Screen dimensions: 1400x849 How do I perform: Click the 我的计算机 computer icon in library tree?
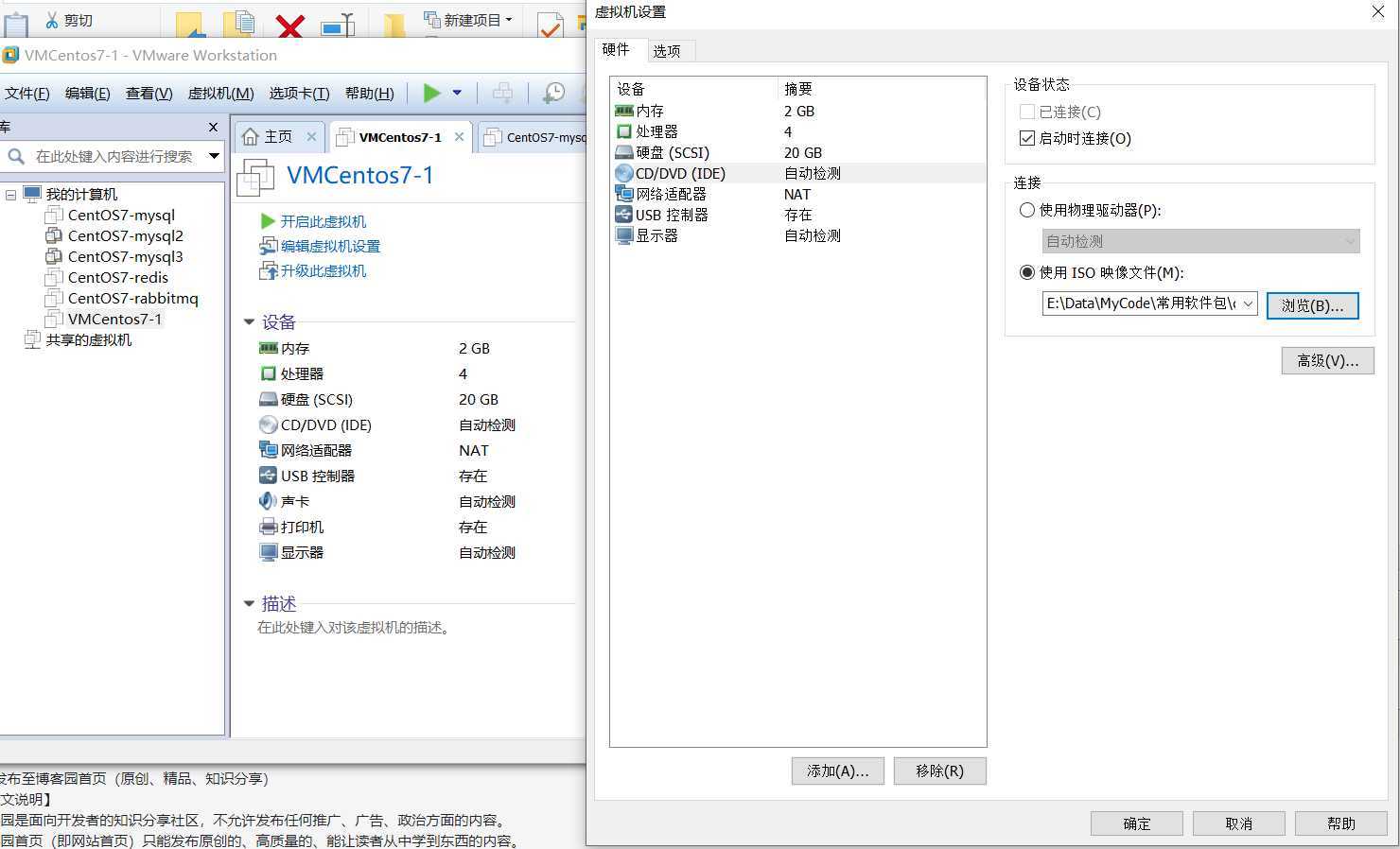(33, 194)
